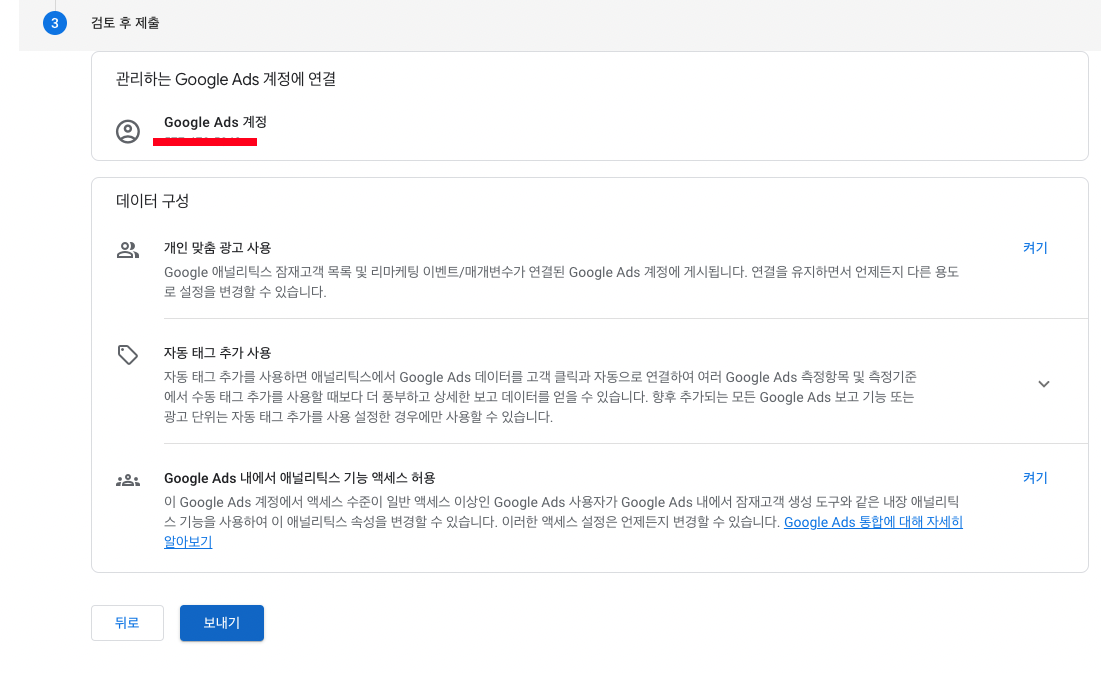Click the Google Ads 계정 label
Screen dimensions: 1101x673
pyautogui.click(x=215, y=122)
